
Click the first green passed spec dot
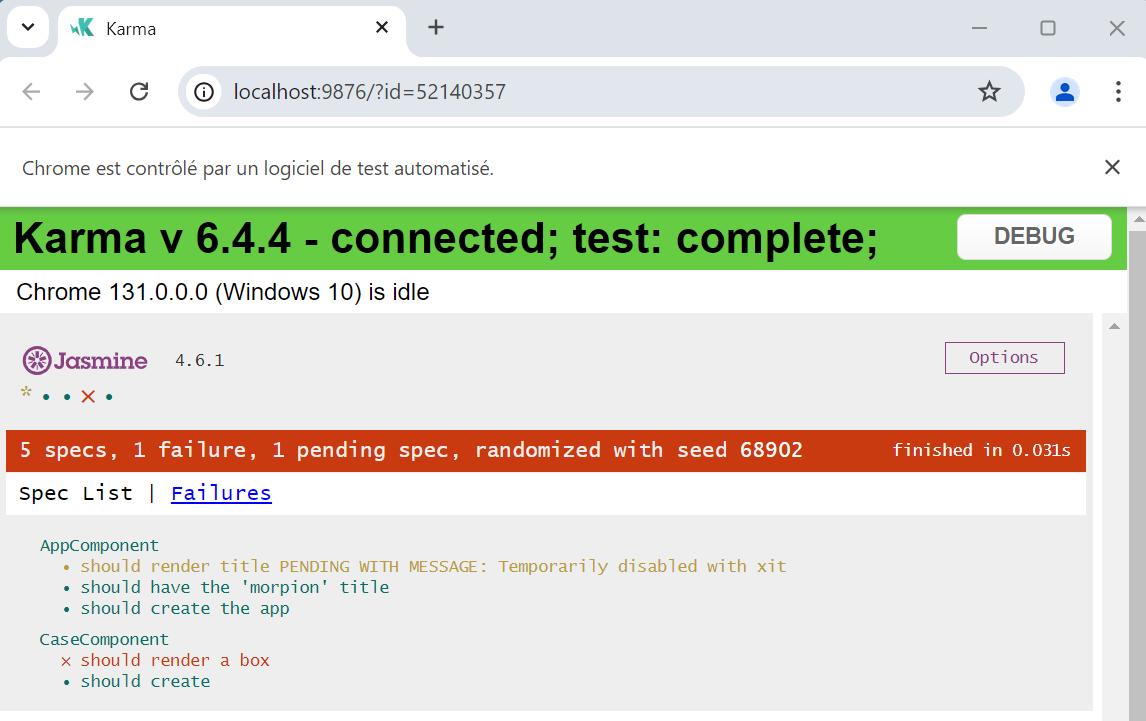coord(46,397)
